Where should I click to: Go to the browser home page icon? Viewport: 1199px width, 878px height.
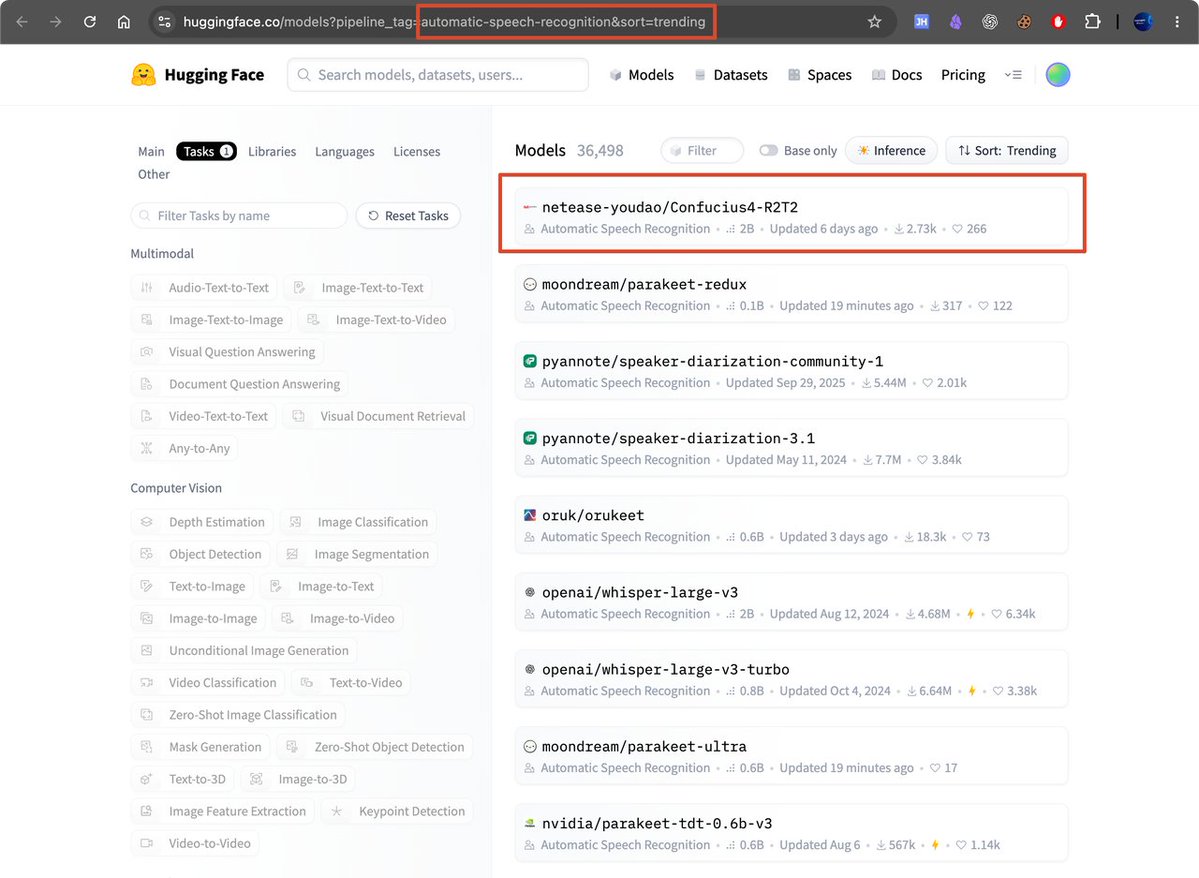[124, 21]
